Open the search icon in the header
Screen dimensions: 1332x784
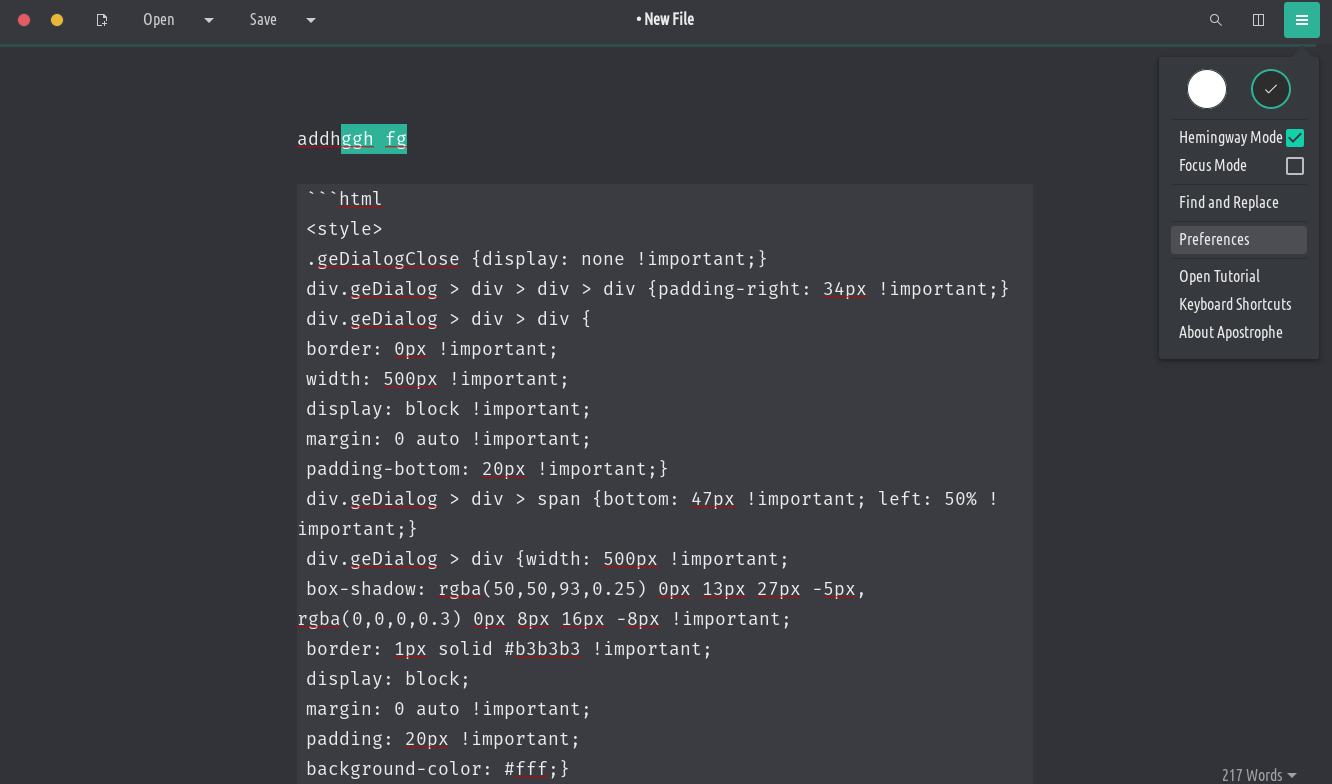click(1215, 20)
